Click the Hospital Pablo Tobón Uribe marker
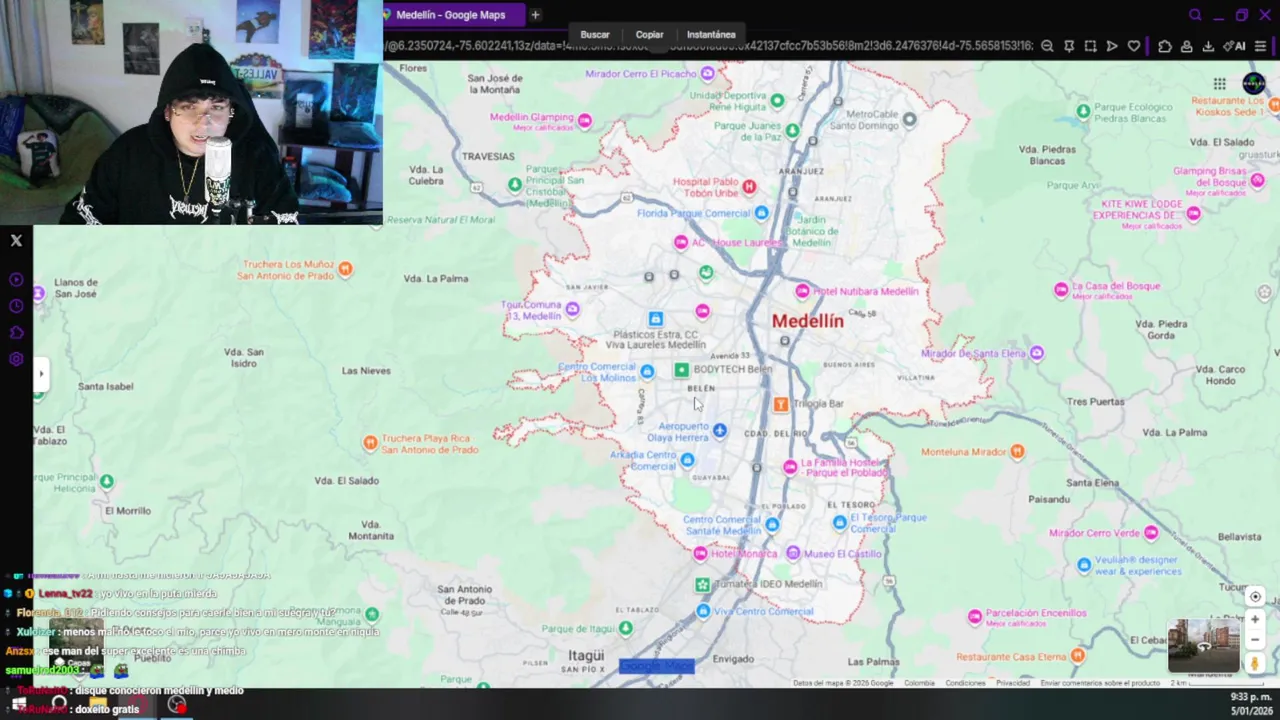1280x720 pixels. point(749,187)
